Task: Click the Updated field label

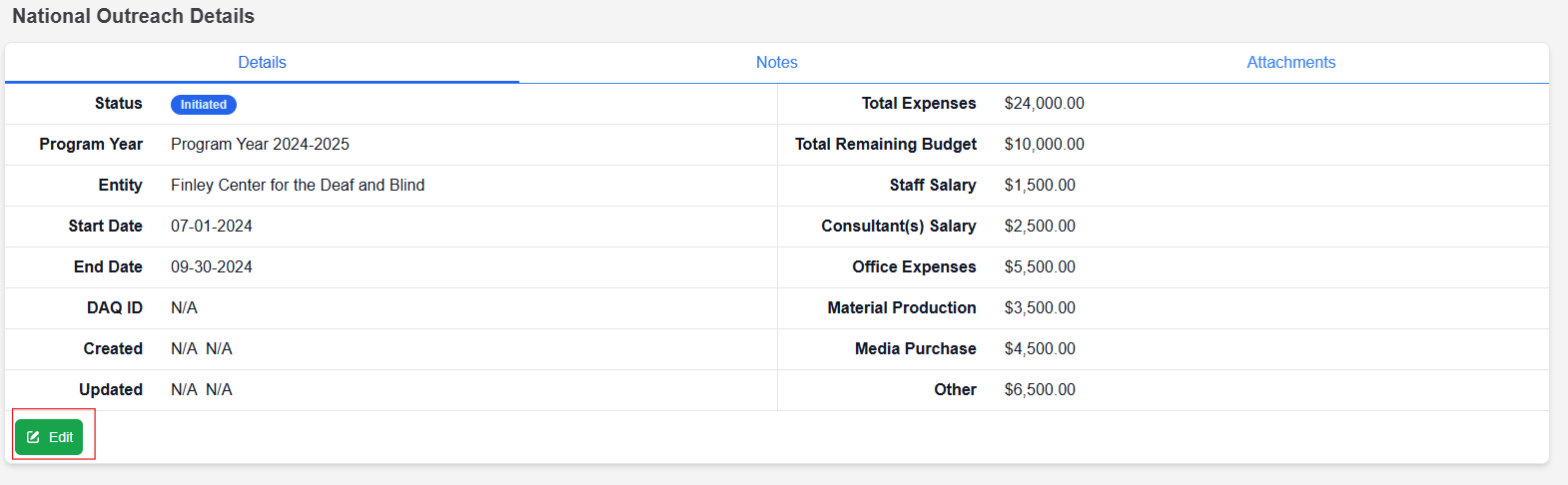Action: coord(111,389)
